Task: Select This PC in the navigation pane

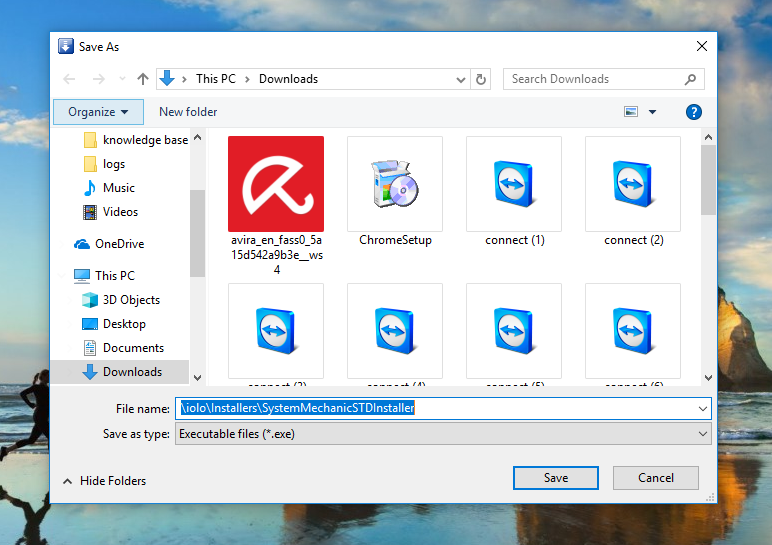Action: point(104,276)
